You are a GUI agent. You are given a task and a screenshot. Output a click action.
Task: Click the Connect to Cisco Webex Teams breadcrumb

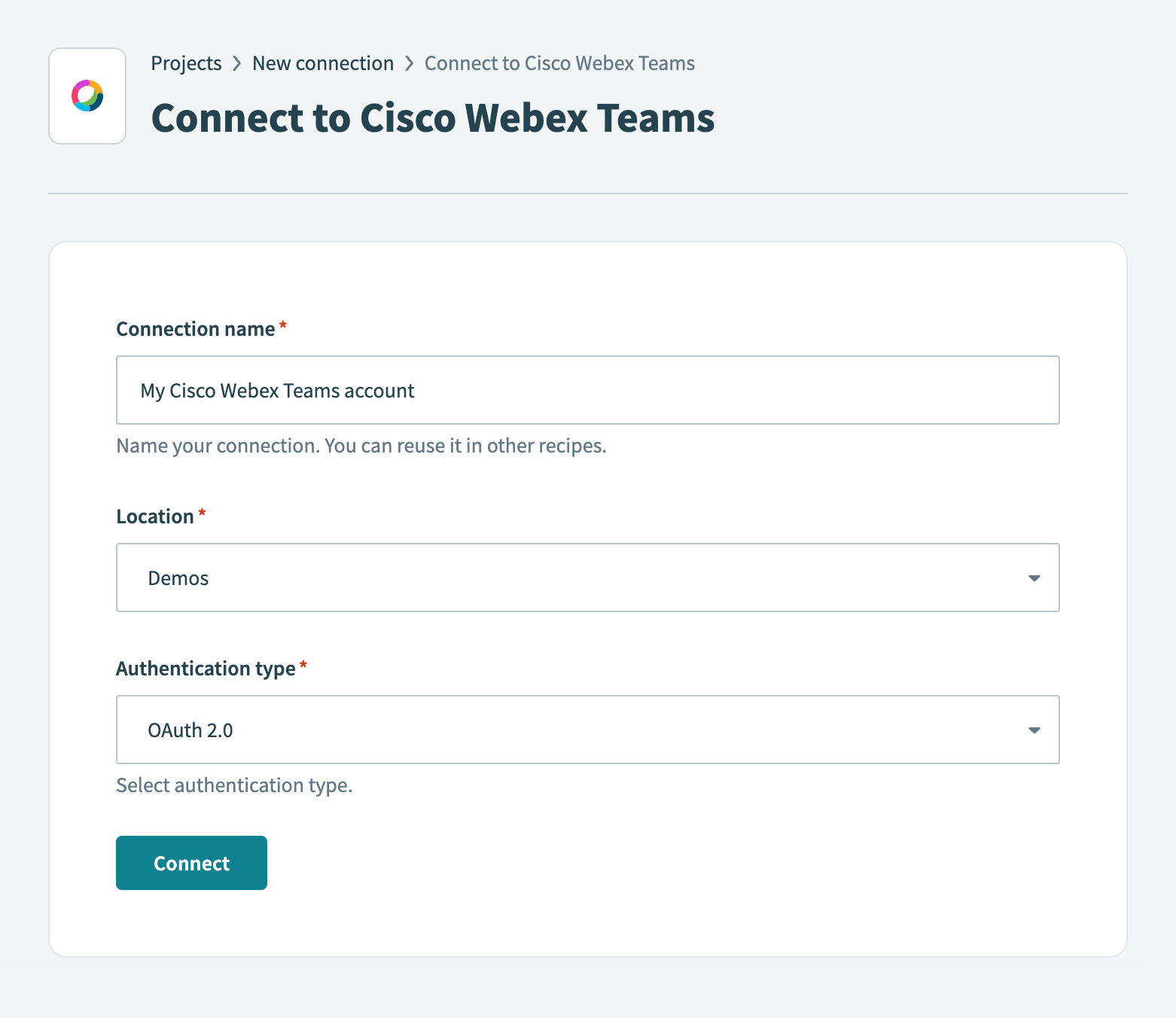(559, 63)
